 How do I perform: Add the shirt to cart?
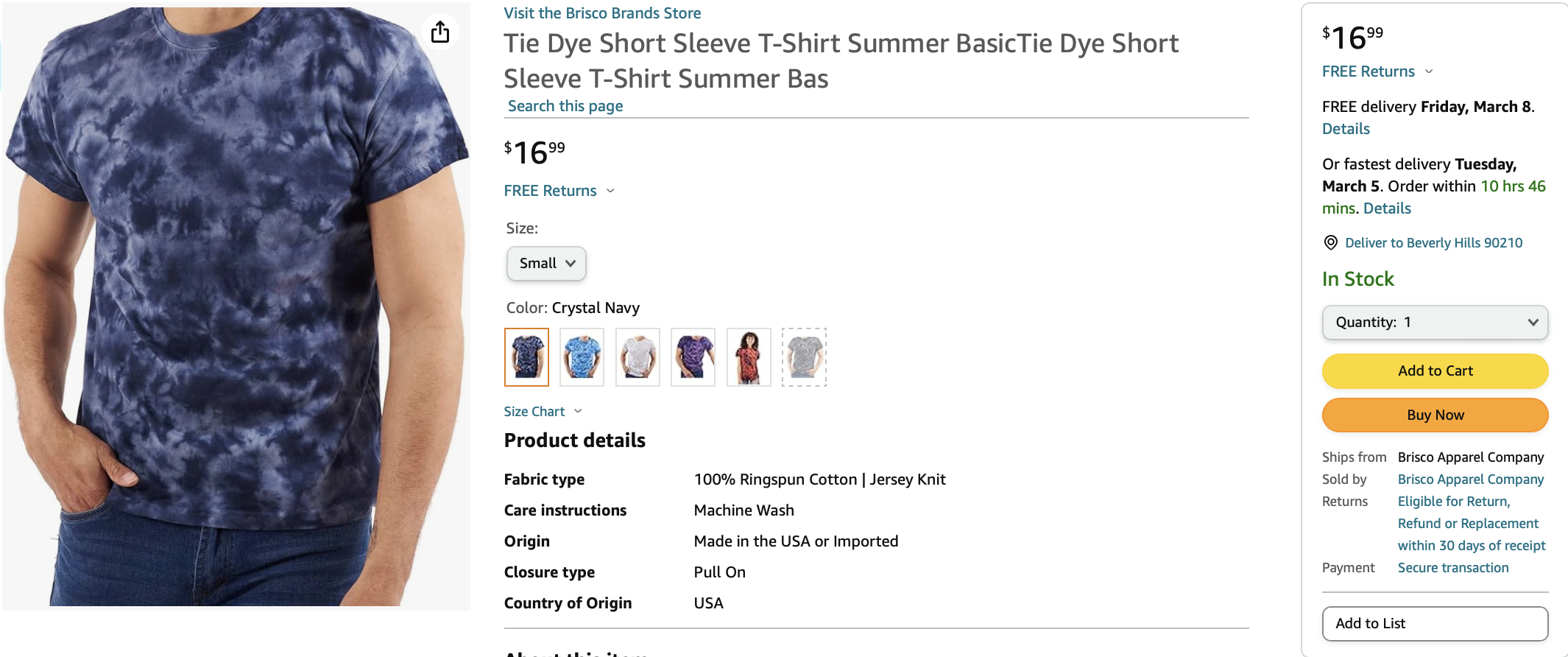[x=1435, y=370]
